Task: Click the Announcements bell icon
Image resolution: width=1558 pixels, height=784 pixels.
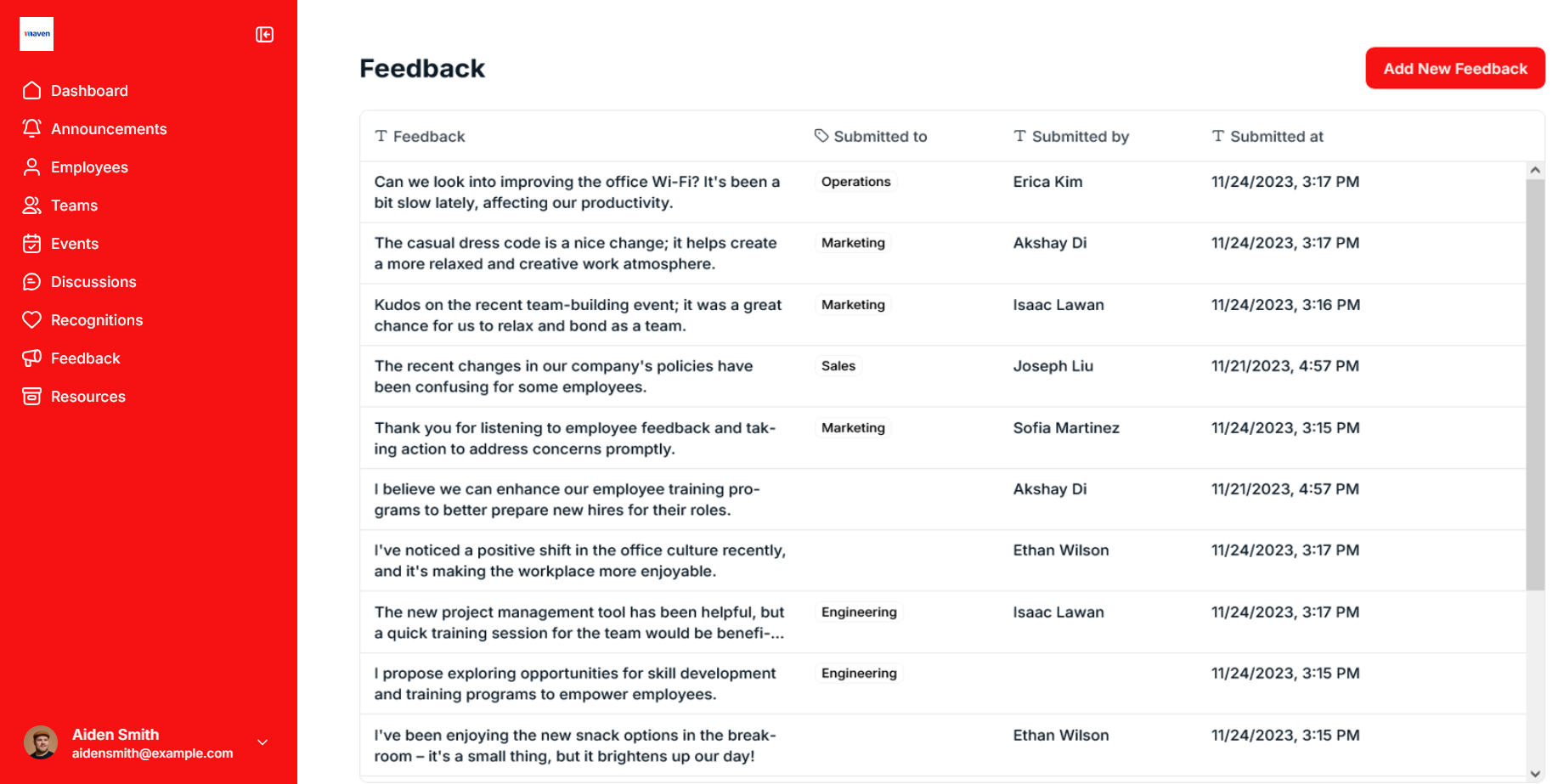Action: pos(31,128)
